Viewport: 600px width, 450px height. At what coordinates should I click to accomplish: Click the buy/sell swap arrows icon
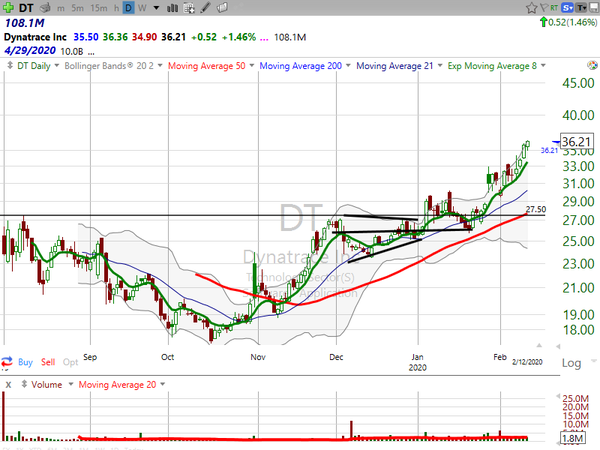click(x=7, y=361)
